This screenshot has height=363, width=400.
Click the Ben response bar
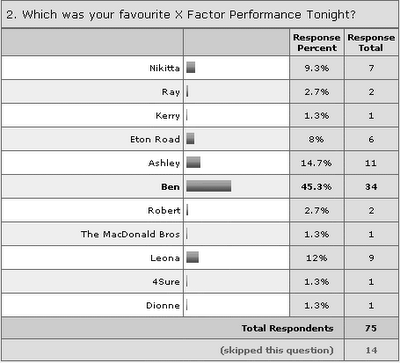pyautogui.click(x=209, y=186)
